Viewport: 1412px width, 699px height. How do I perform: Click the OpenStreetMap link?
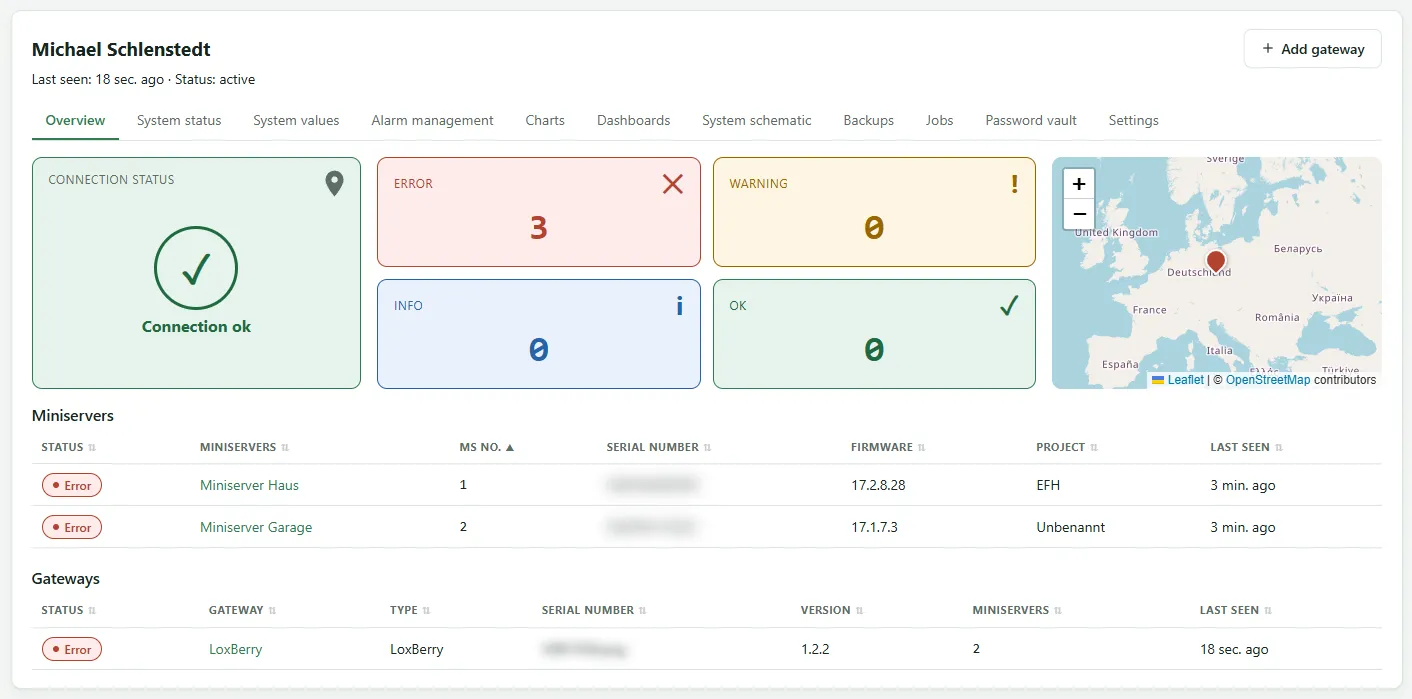pos(1267,380)
